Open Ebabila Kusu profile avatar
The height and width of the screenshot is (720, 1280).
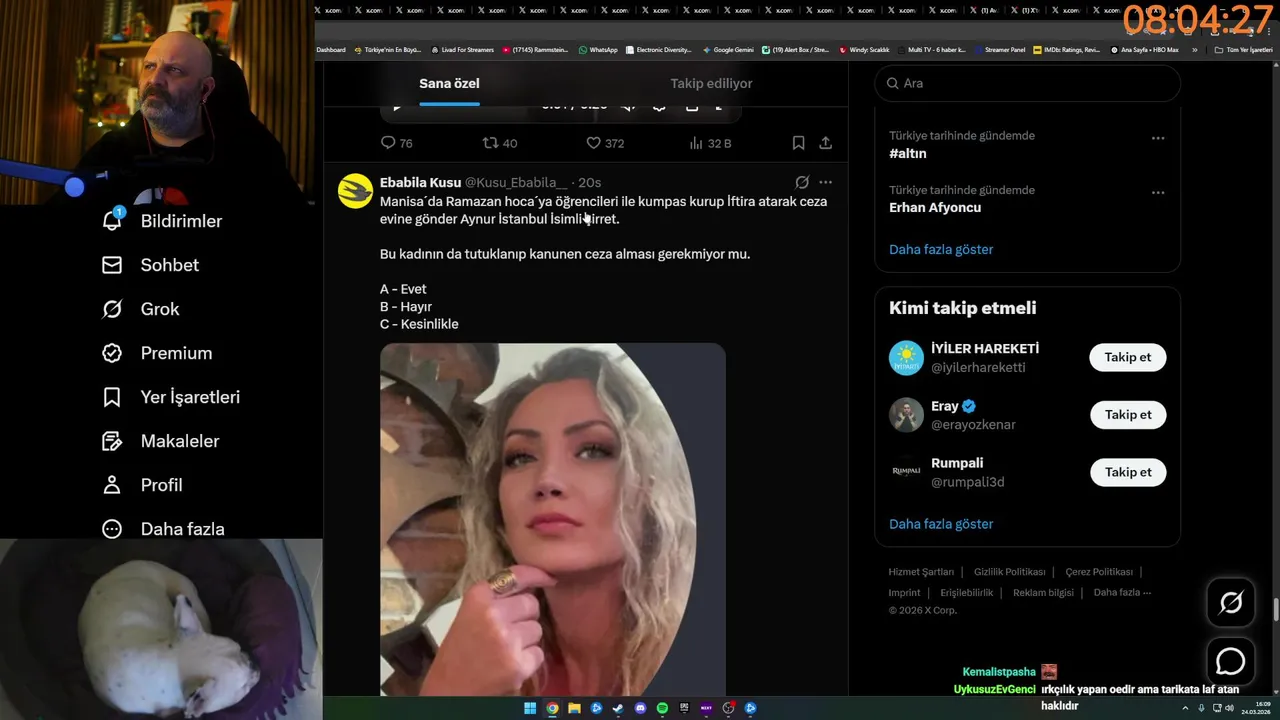pos(355,191)
